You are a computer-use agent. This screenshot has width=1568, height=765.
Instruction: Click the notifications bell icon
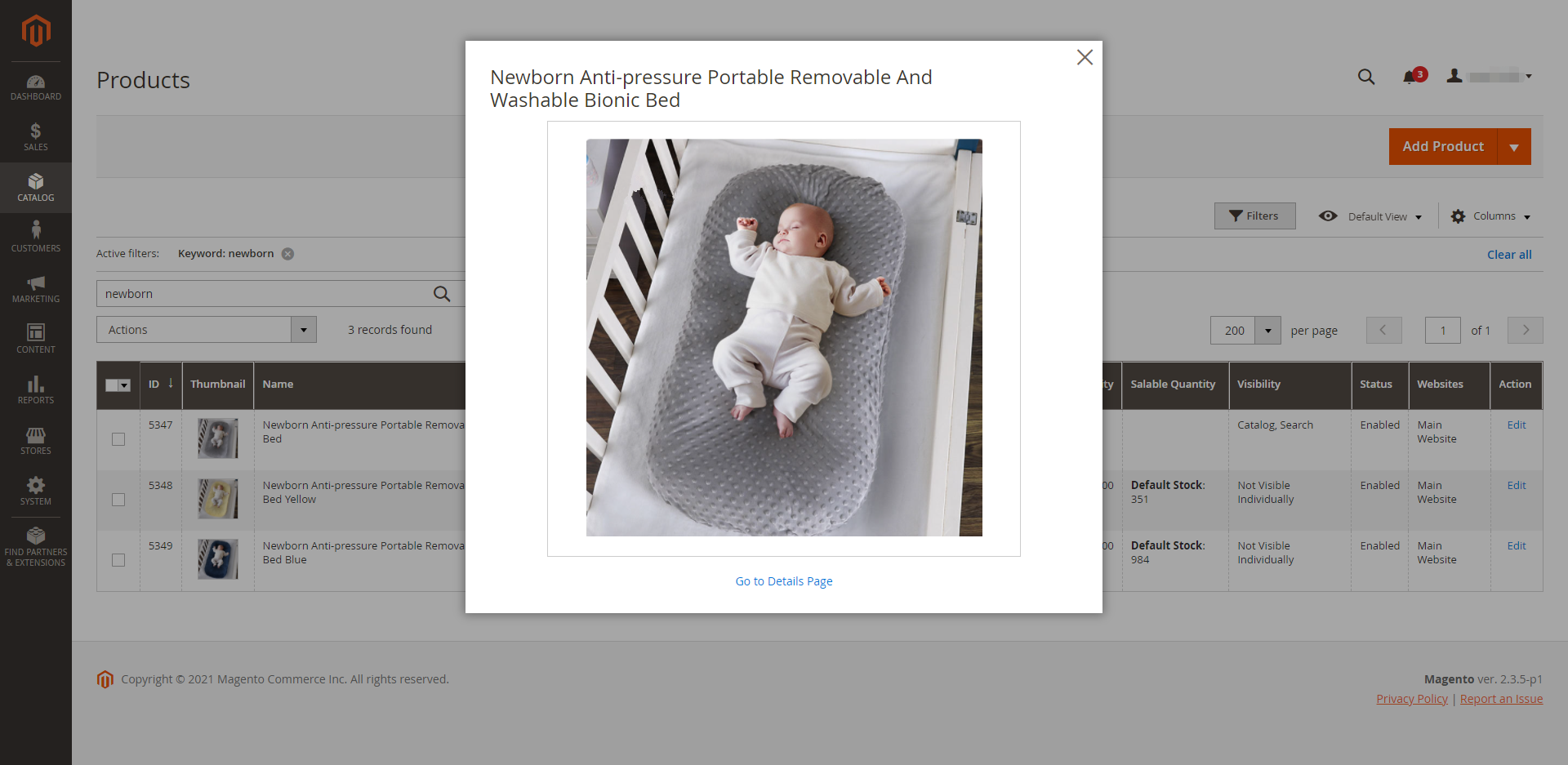point(1410,77)
